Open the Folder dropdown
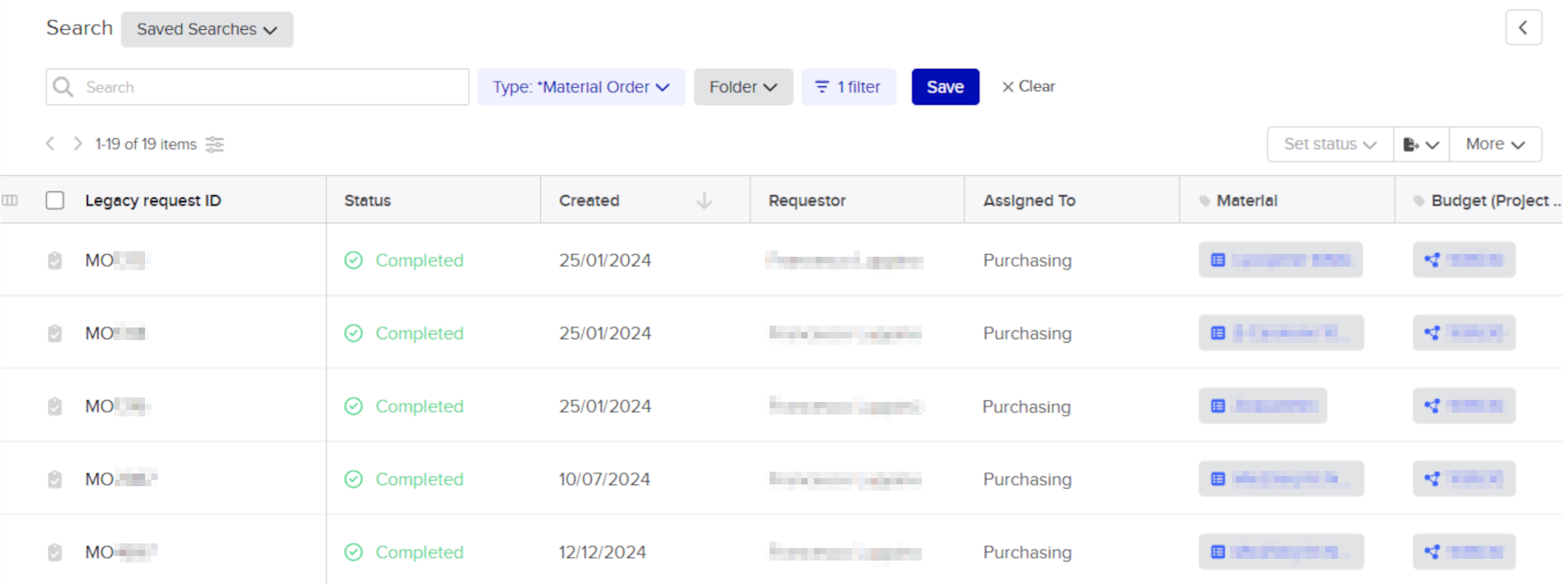The width and height of the screenshot is (1568, 586). tap(743, 87)
